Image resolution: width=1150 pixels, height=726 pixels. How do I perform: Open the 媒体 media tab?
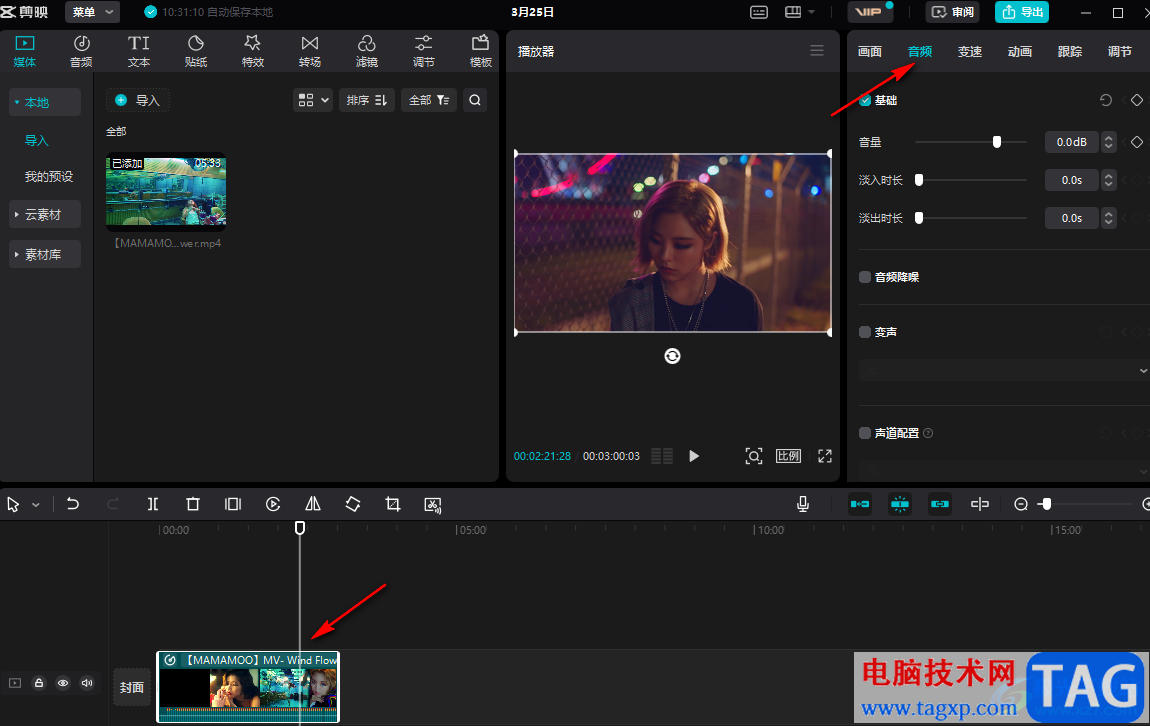[x=25, y=51]
